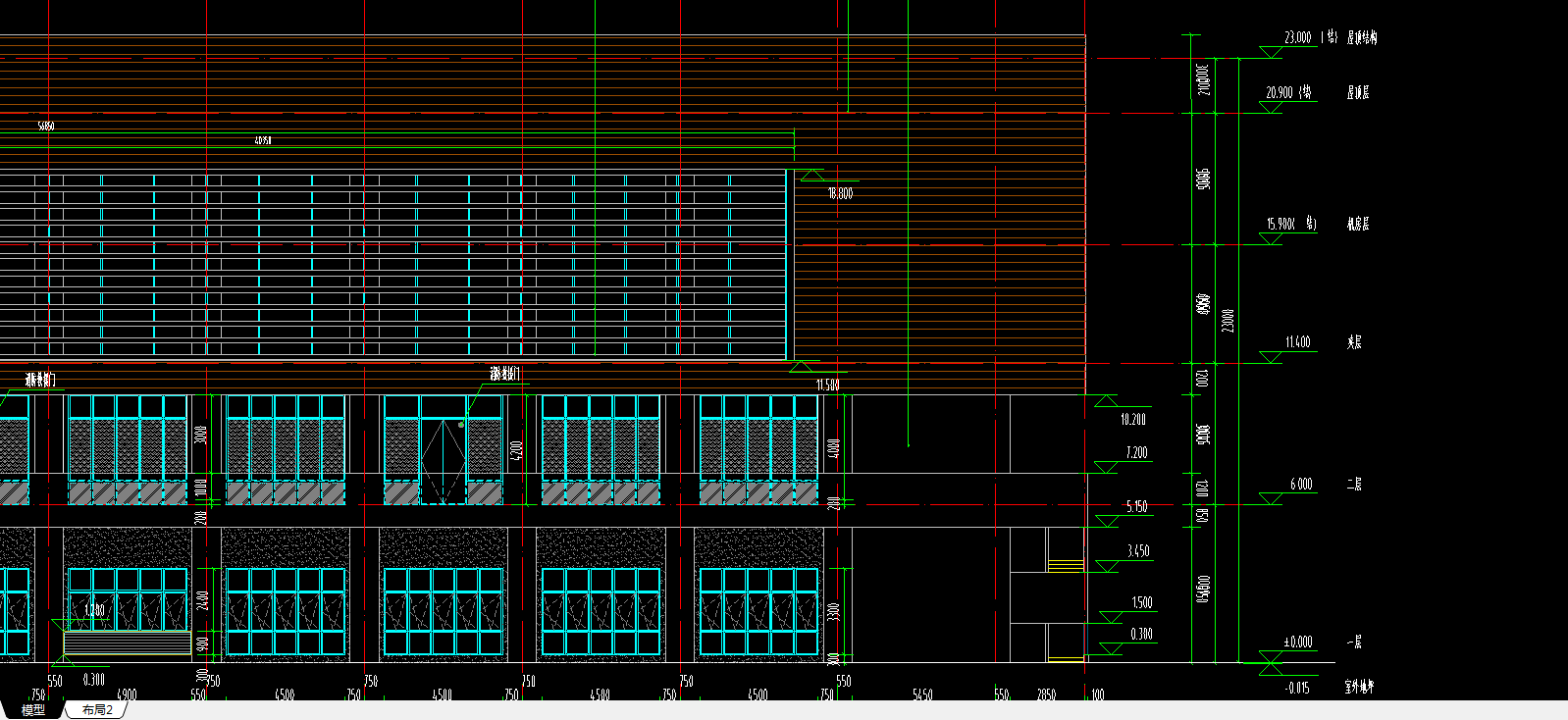Switch to the 模型 model tab
This screenshot has width=1568, height=720.
[x=32, y=710]
